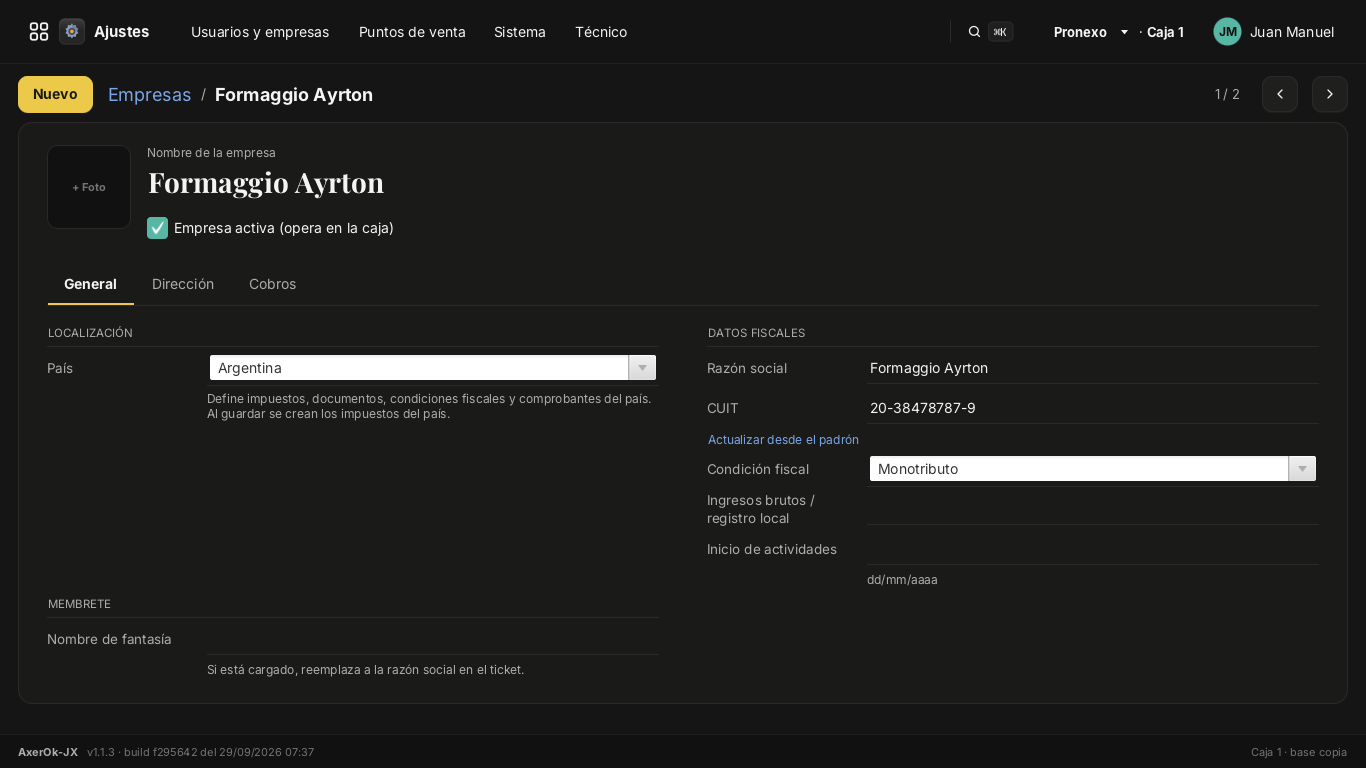Open the apps grid launcher icon
Image resolution: width=1366 pixels, height=768 pixels.
[x=39, y=32]
